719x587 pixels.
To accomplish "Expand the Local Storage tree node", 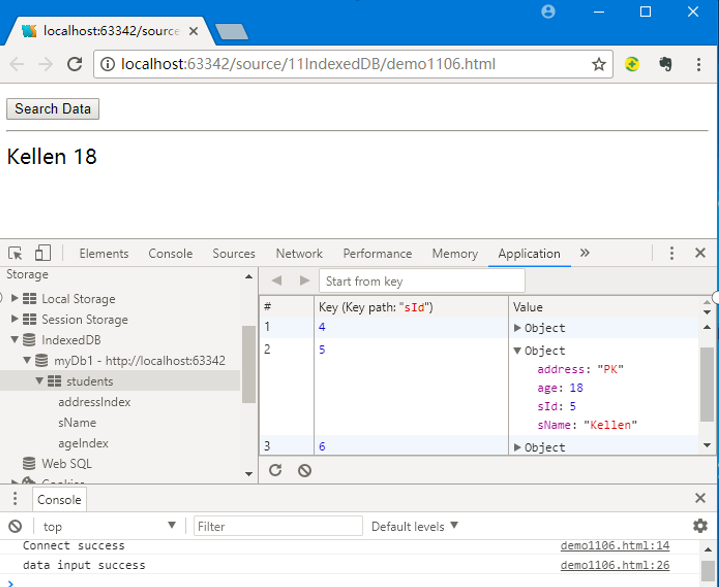I will [x=15, y=298].
